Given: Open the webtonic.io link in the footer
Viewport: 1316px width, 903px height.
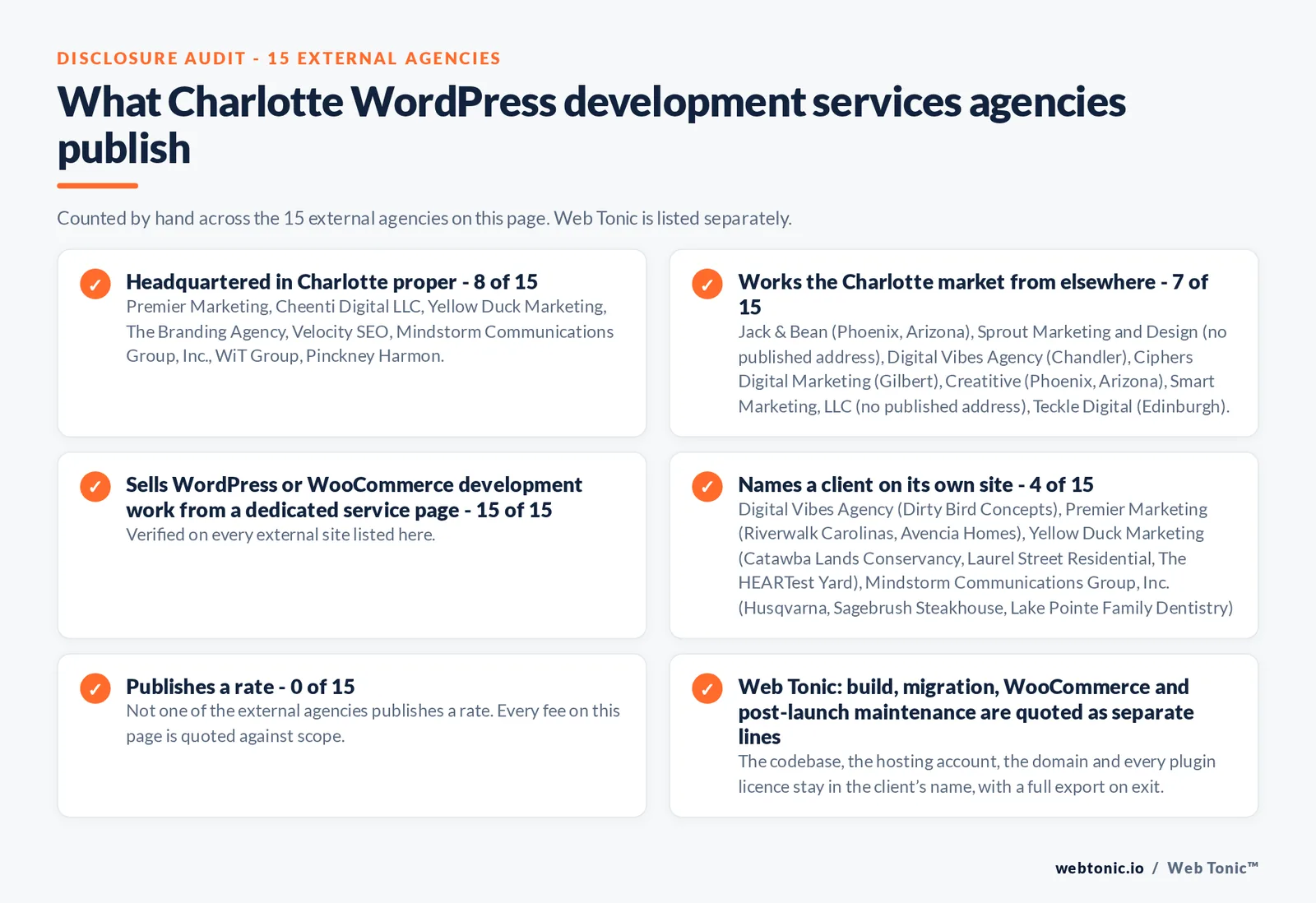Looking at the screenshot, I should tap(1100, 868).
